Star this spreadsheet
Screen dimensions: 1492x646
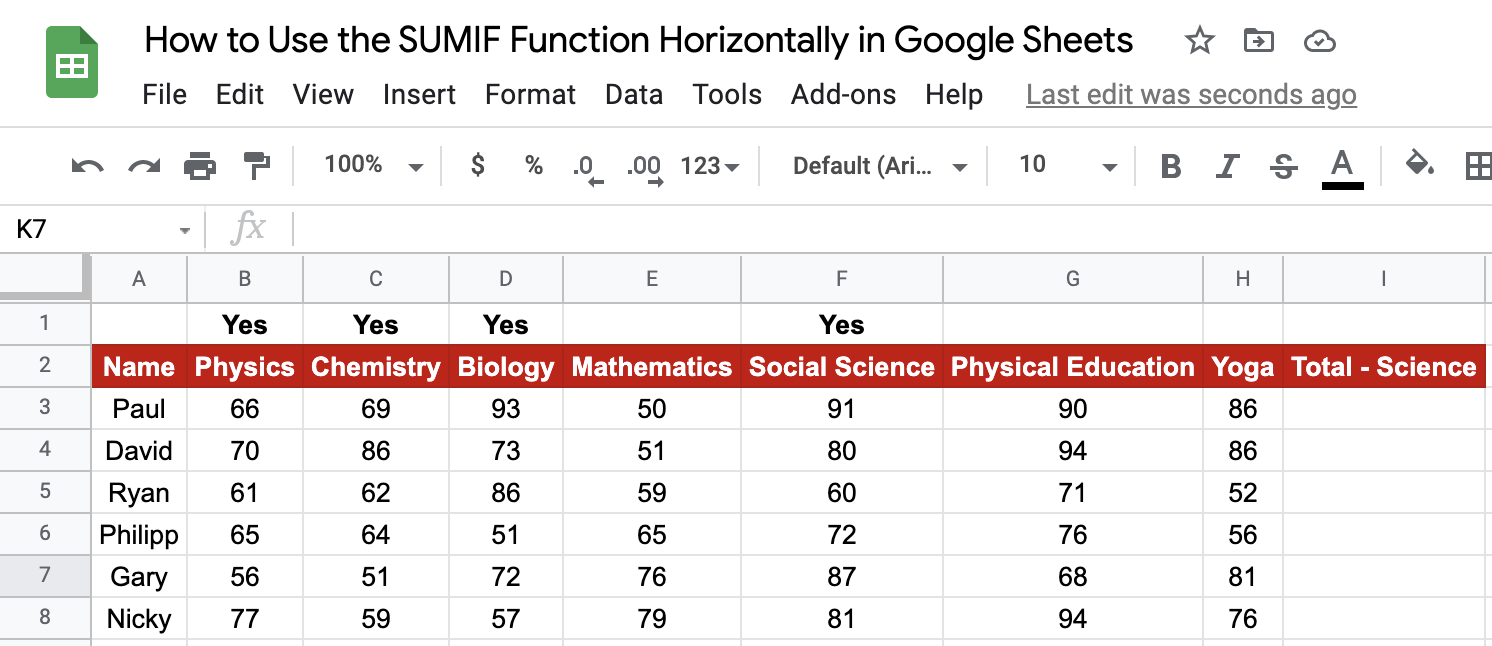coord(1199,41)
